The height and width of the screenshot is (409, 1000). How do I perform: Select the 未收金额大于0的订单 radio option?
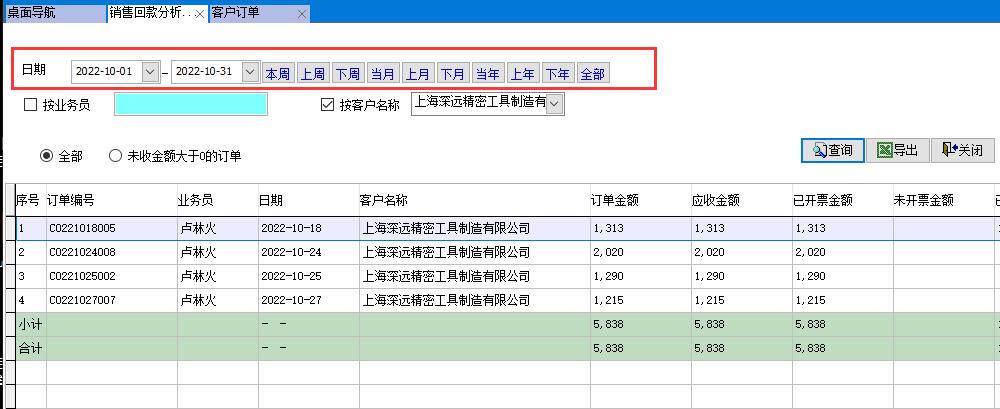pyautogui.click(x=116, y=156)
